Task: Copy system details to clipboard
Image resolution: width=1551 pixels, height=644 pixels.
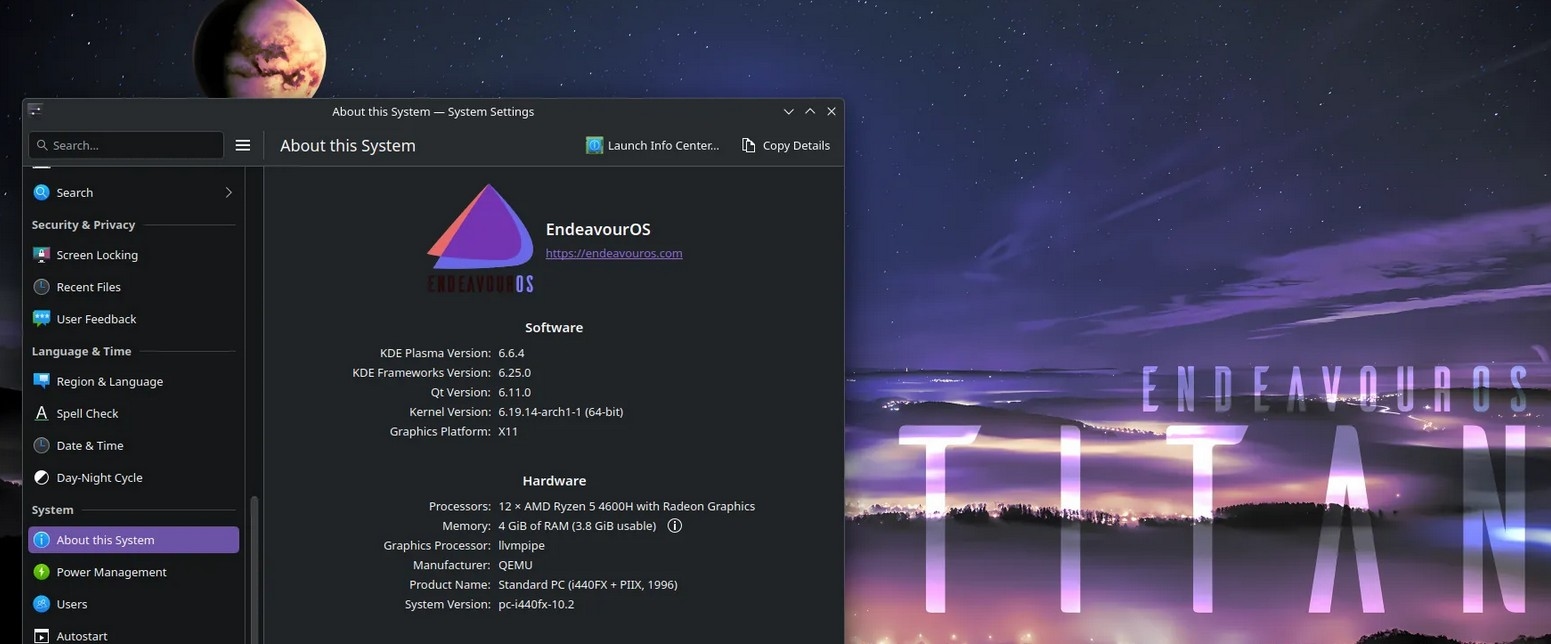Action: tap(785, 145)
